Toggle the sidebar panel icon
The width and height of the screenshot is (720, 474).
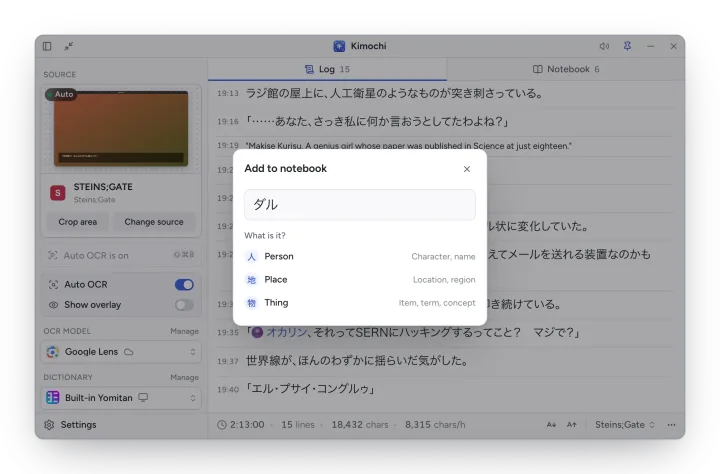47,46
